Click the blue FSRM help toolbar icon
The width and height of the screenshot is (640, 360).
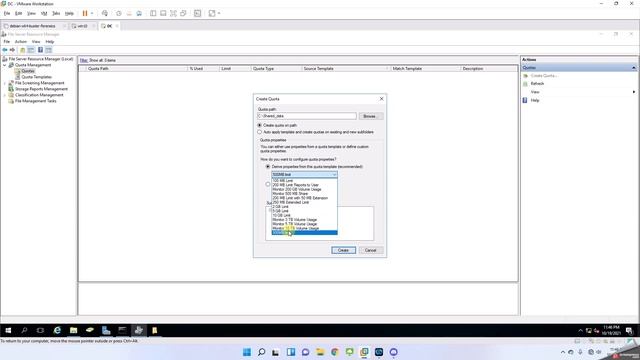click(x=40, y=50)
